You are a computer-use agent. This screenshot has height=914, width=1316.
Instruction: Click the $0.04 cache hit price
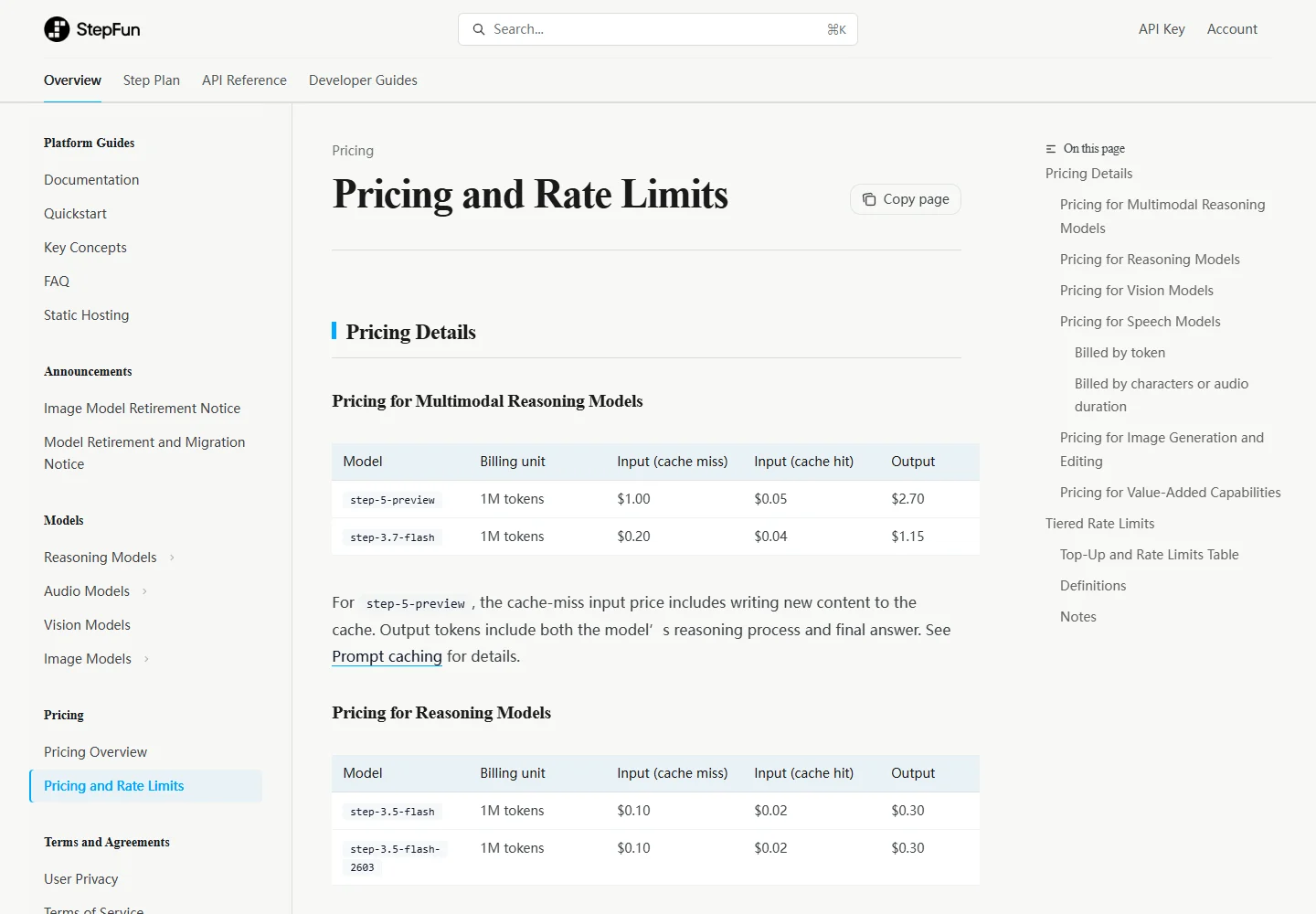pos(770,537)
